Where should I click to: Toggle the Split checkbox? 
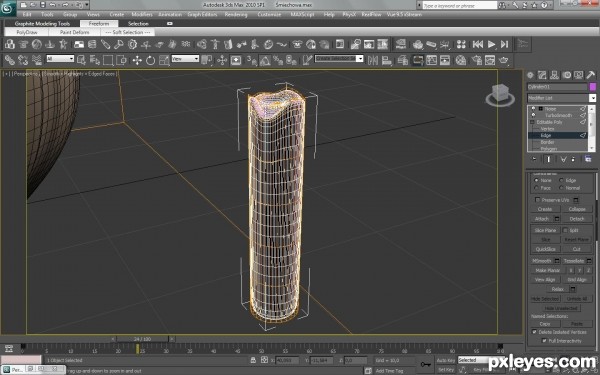pos(565,230)
